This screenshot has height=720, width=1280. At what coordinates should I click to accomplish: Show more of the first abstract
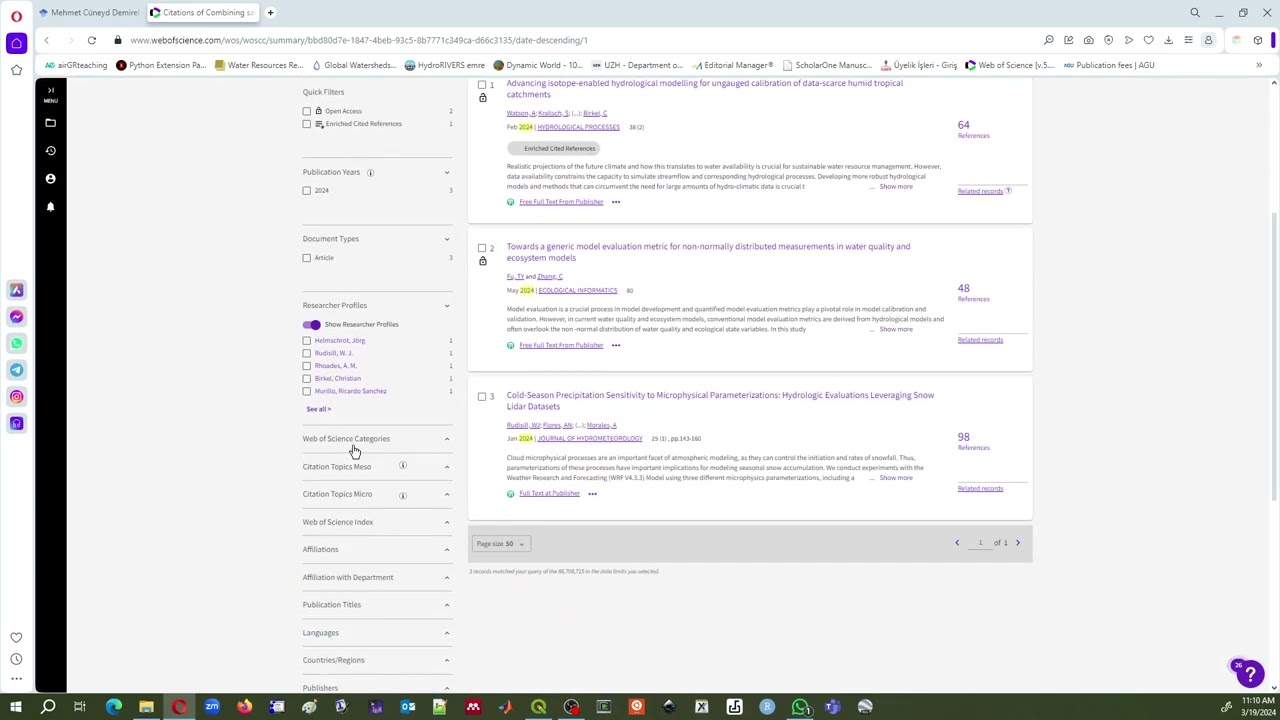click(x=896, y=187)
